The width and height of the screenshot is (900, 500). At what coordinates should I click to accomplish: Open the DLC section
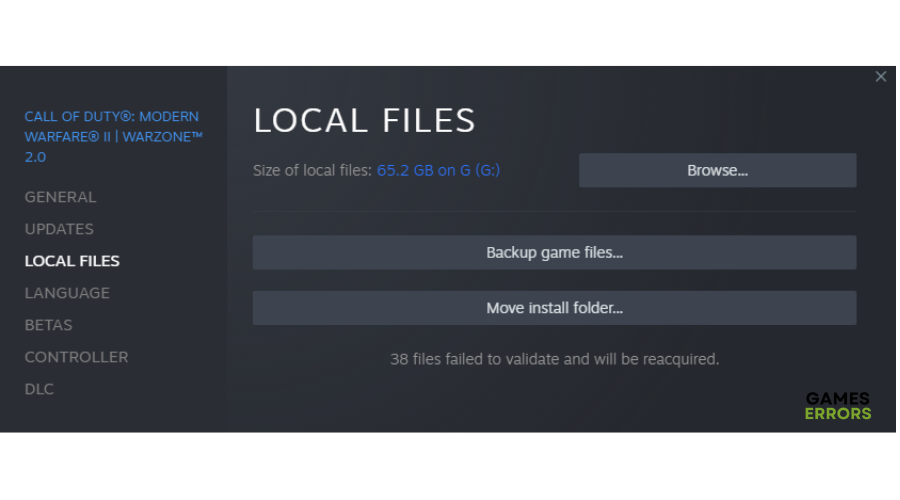(39, 389)
